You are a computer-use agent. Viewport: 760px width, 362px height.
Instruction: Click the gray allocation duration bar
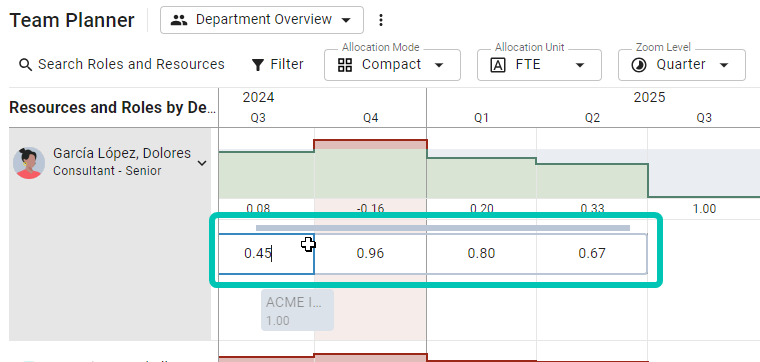(x=443, y=228)
